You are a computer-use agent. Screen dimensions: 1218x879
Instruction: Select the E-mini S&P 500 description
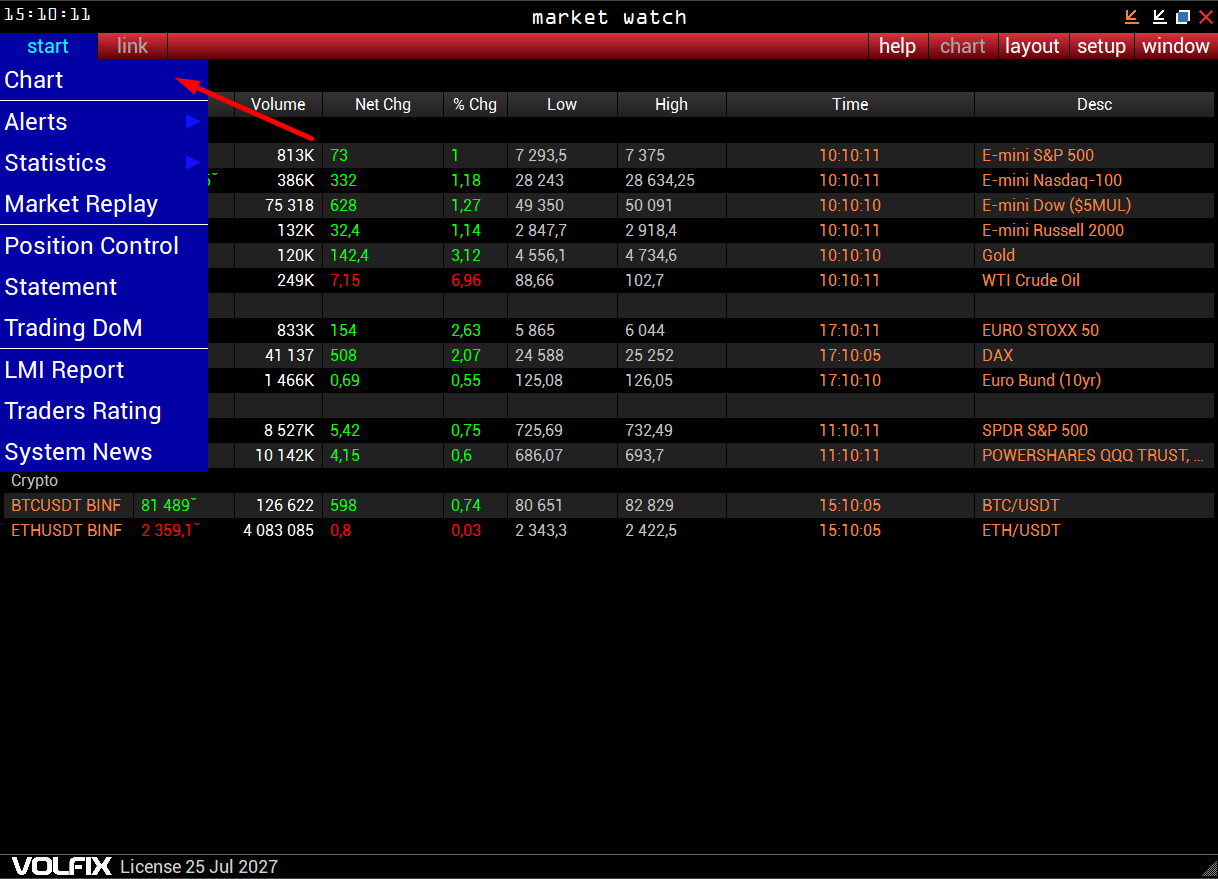(1038, 155)
